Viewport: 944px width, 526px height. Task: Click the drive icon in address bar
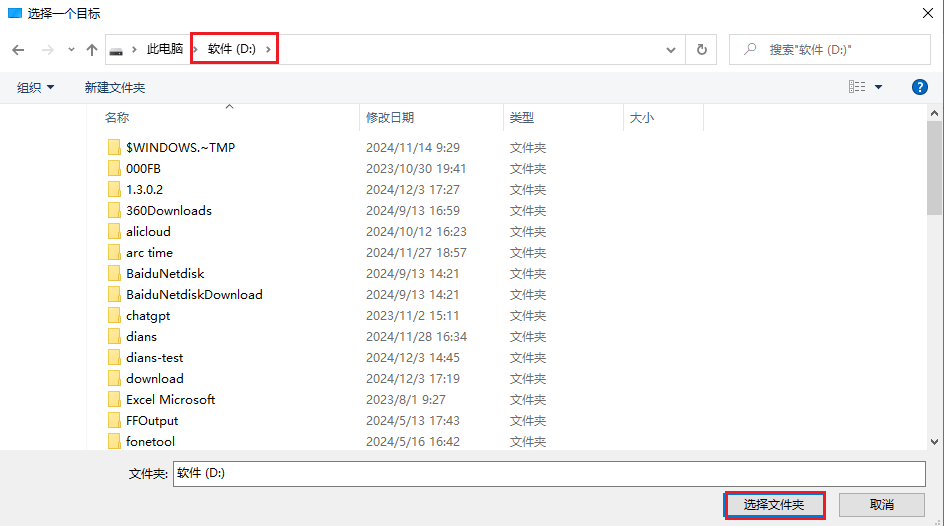click(x=116, y=51)
